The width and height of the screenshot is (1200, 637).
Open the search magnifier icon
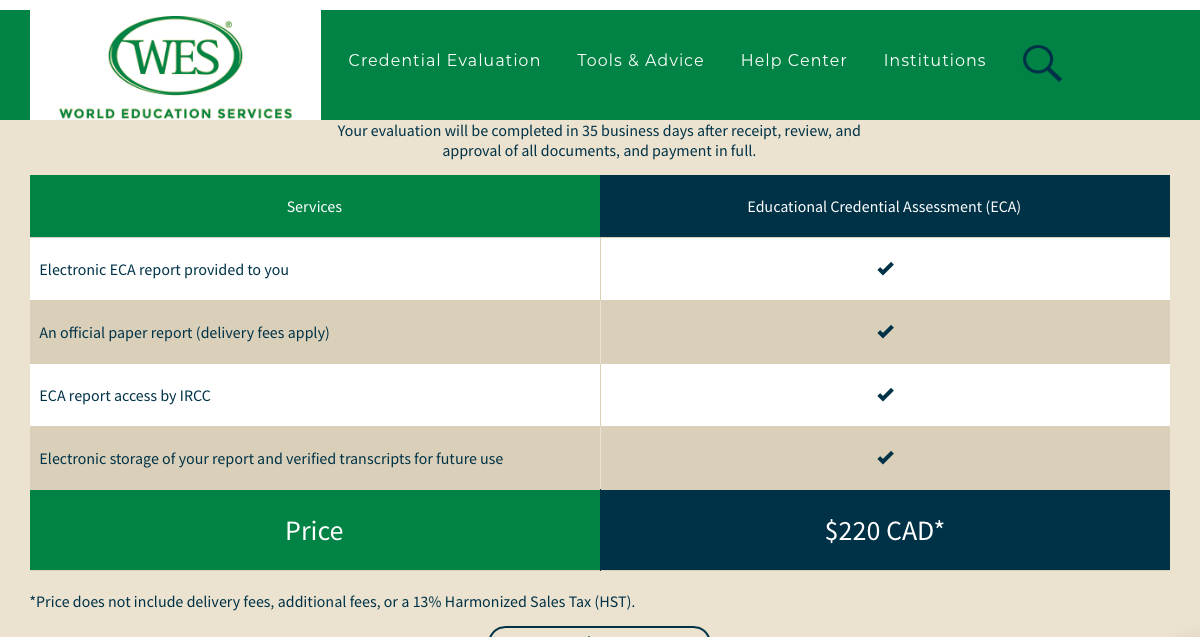1041,62
